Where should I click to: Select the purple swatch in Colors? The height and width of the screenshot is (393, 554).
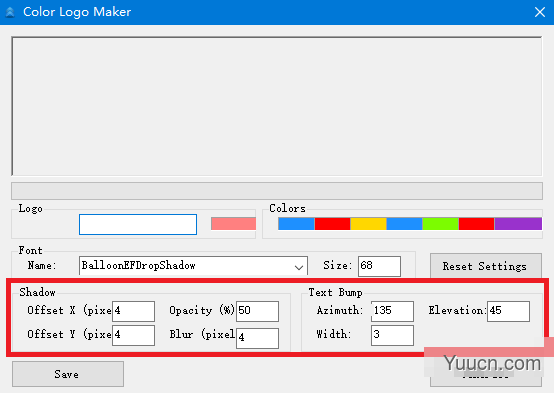point(518,224)
